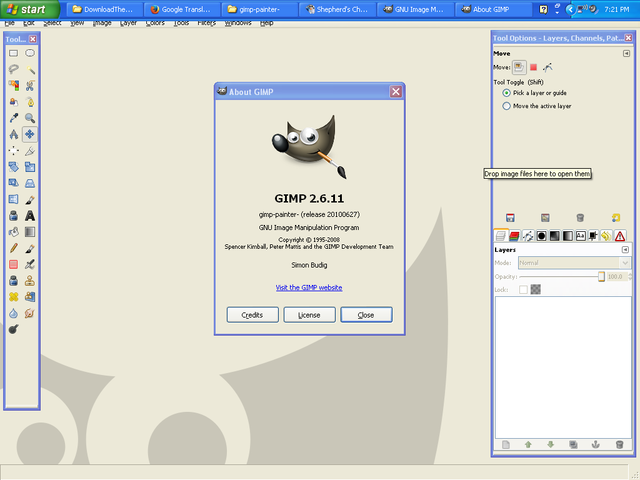Screen dimensions: 640x480
Task: Pick the Color Picker eyedropper tool
Action: [13, 118]
